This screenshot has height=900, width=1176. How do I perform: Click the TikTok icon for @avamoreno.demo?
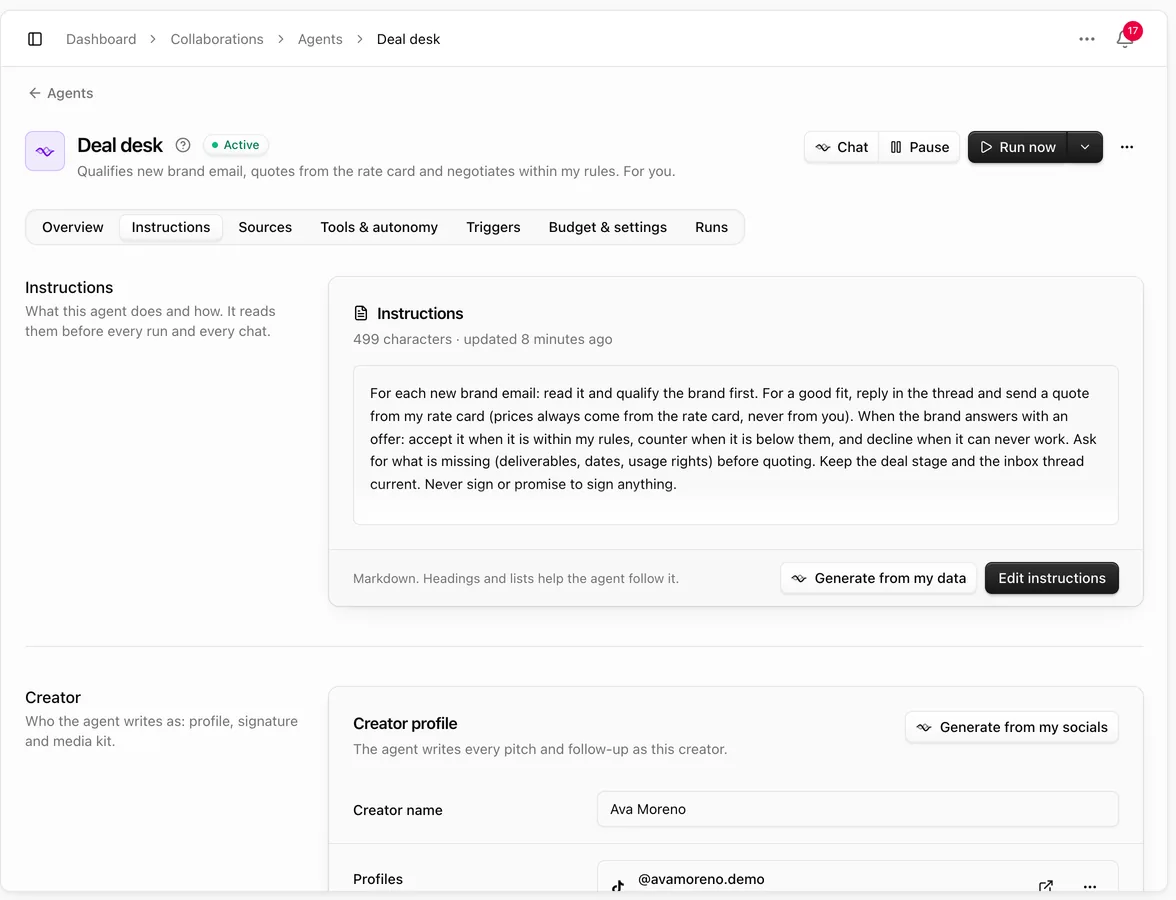618,886
